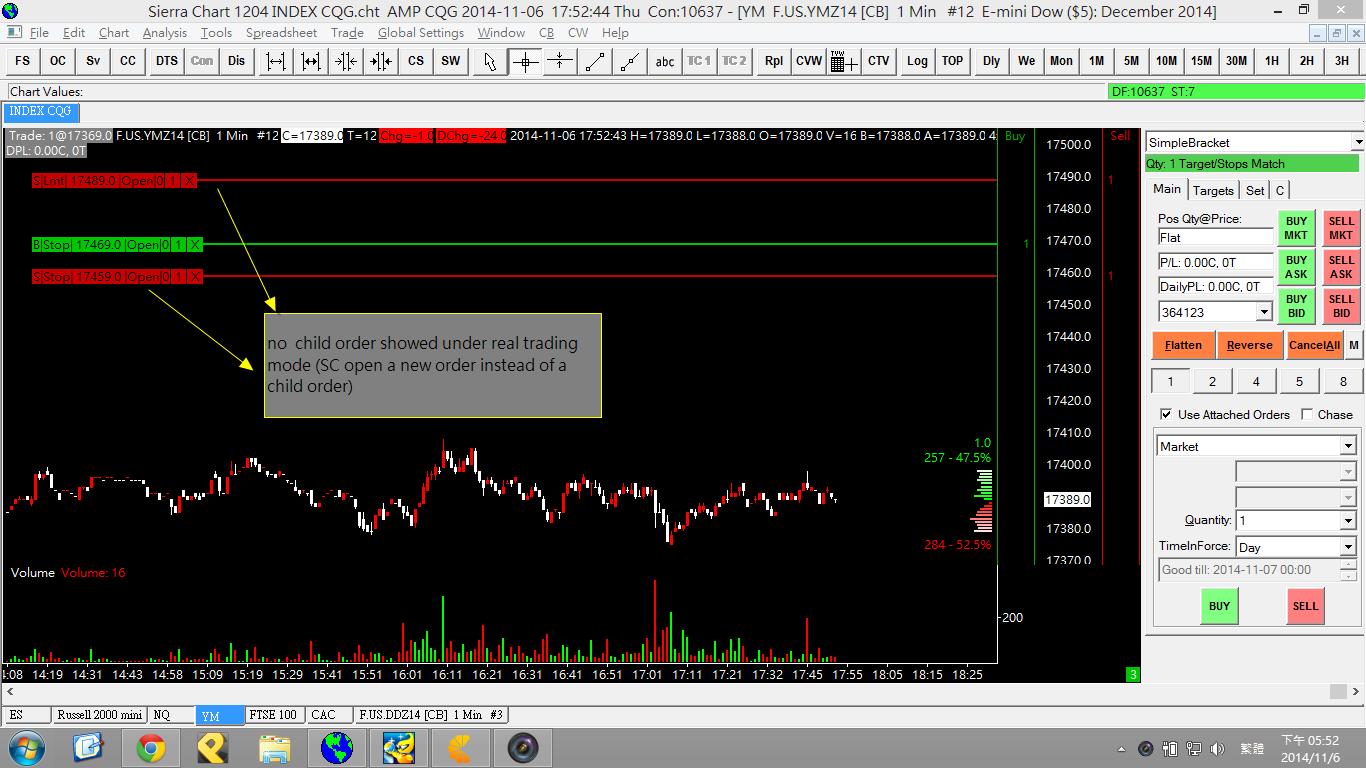Switch to the Russell 2000 mini chart tab
This screenshot has height=768, width=1366.
click(99, 715)
